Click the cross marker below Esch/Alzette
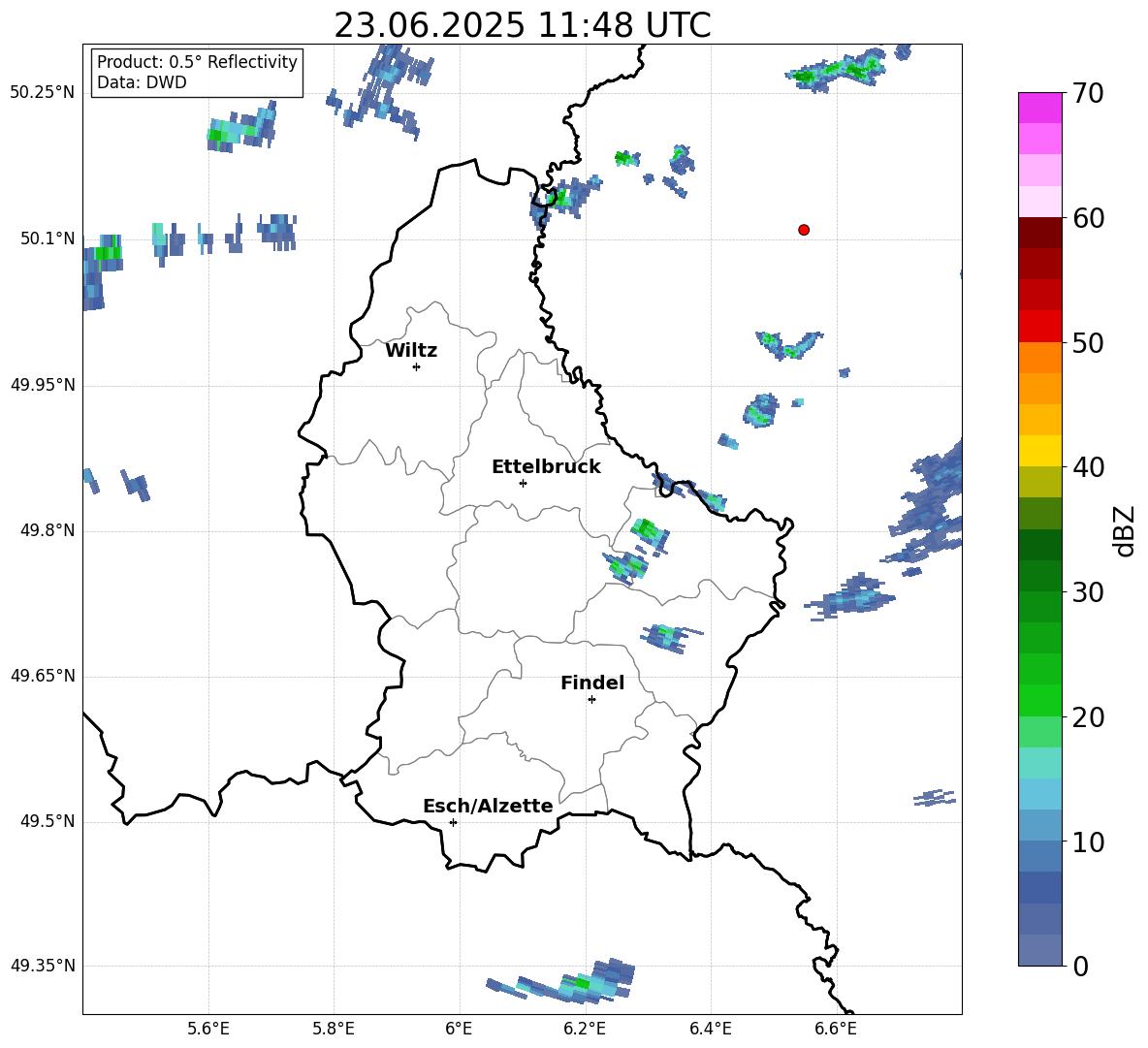The image size is (1148, 1048). pyautogui.click(x=453, y=822)
